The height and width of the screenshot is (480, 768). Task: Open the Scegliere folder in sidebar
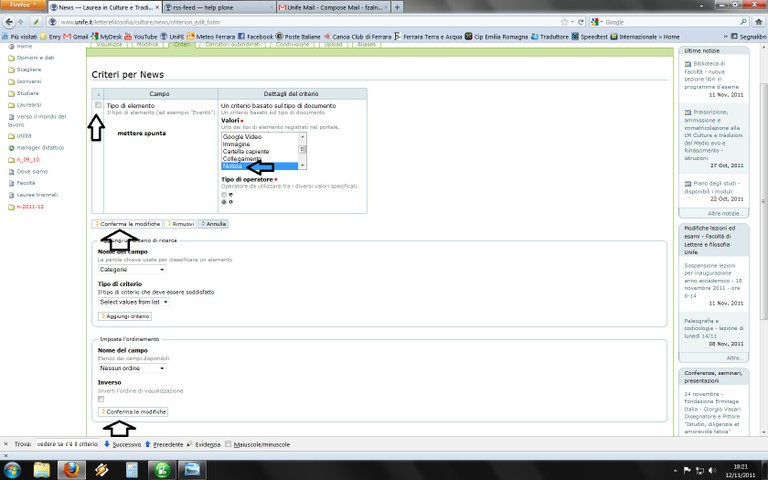pos(28,70)
